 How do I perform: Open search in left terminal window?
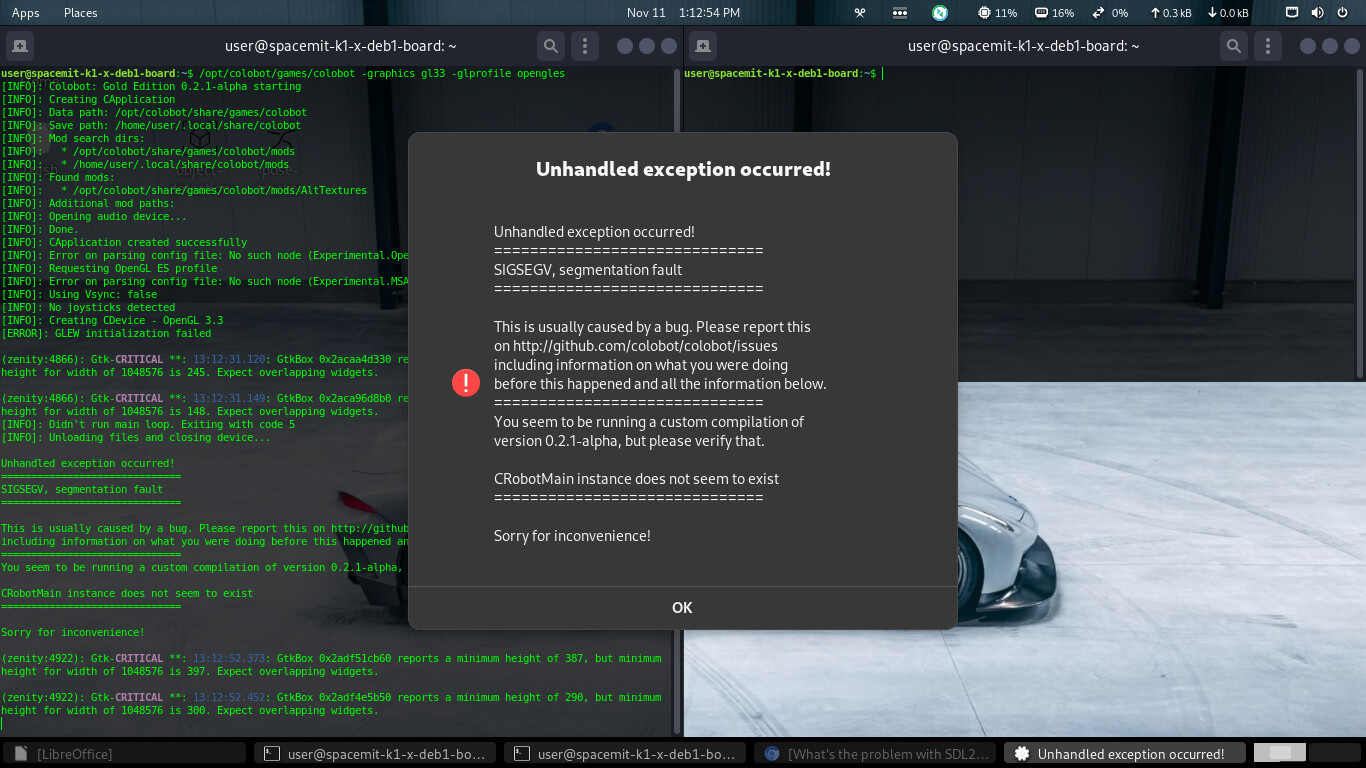pos(550,46)
